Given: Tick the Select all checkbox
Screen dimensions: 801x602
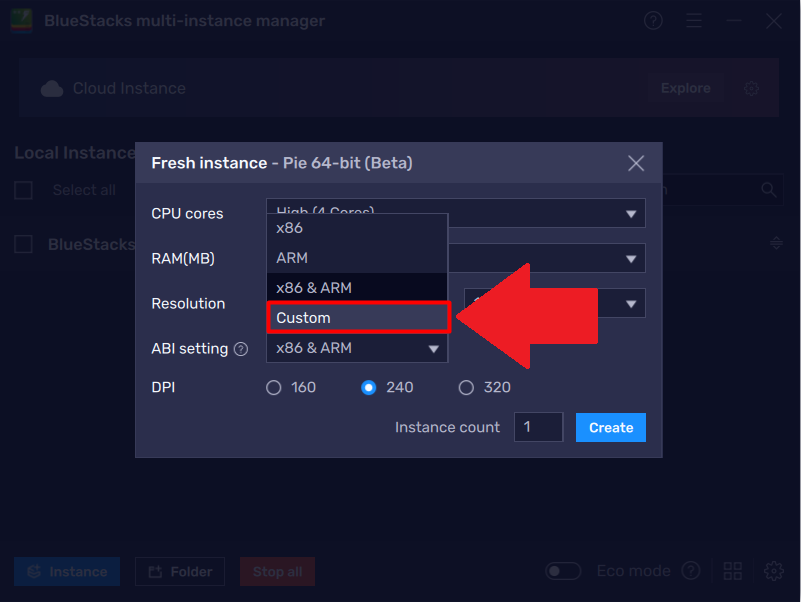Looking at the screenshot, I should tap(23, 190).
